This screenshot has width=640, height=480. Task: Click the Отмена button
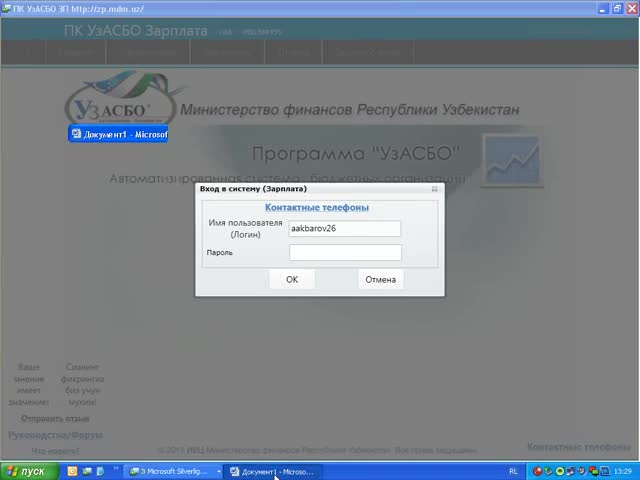tap(380, 280)
